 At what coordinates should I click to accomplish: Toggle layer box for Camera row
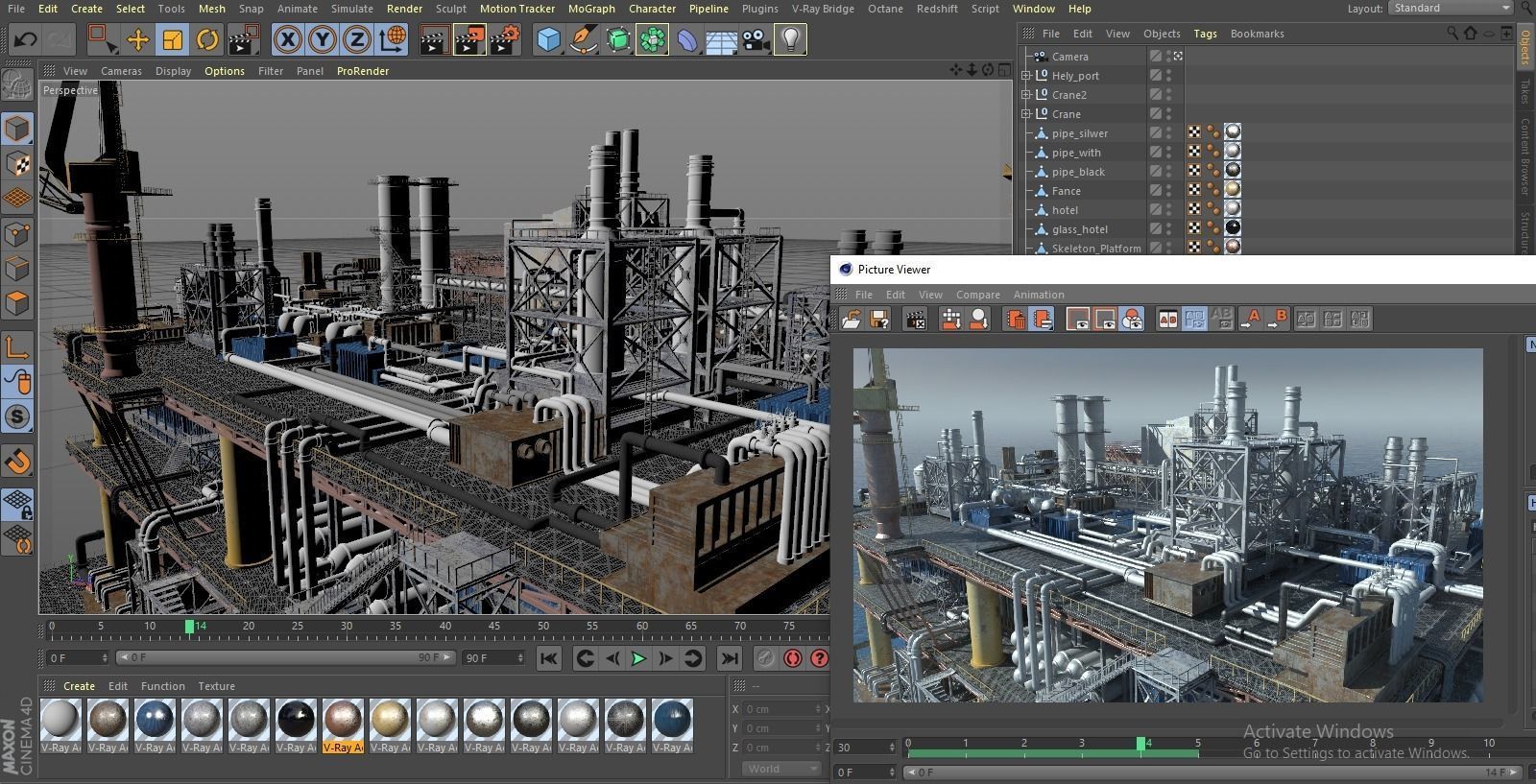tap(1156, 57)
